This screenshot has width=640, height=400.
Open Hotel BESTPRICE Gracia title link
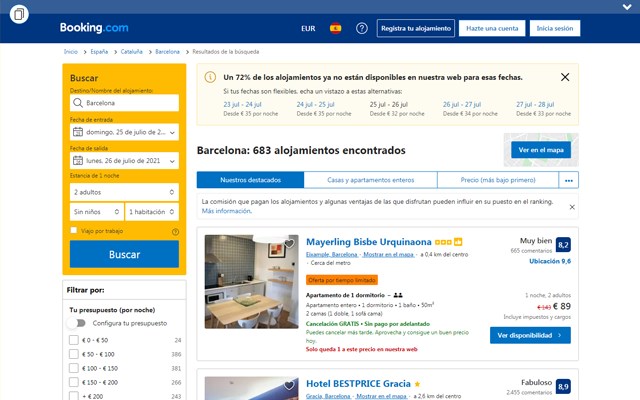click(x=358, y=384)
